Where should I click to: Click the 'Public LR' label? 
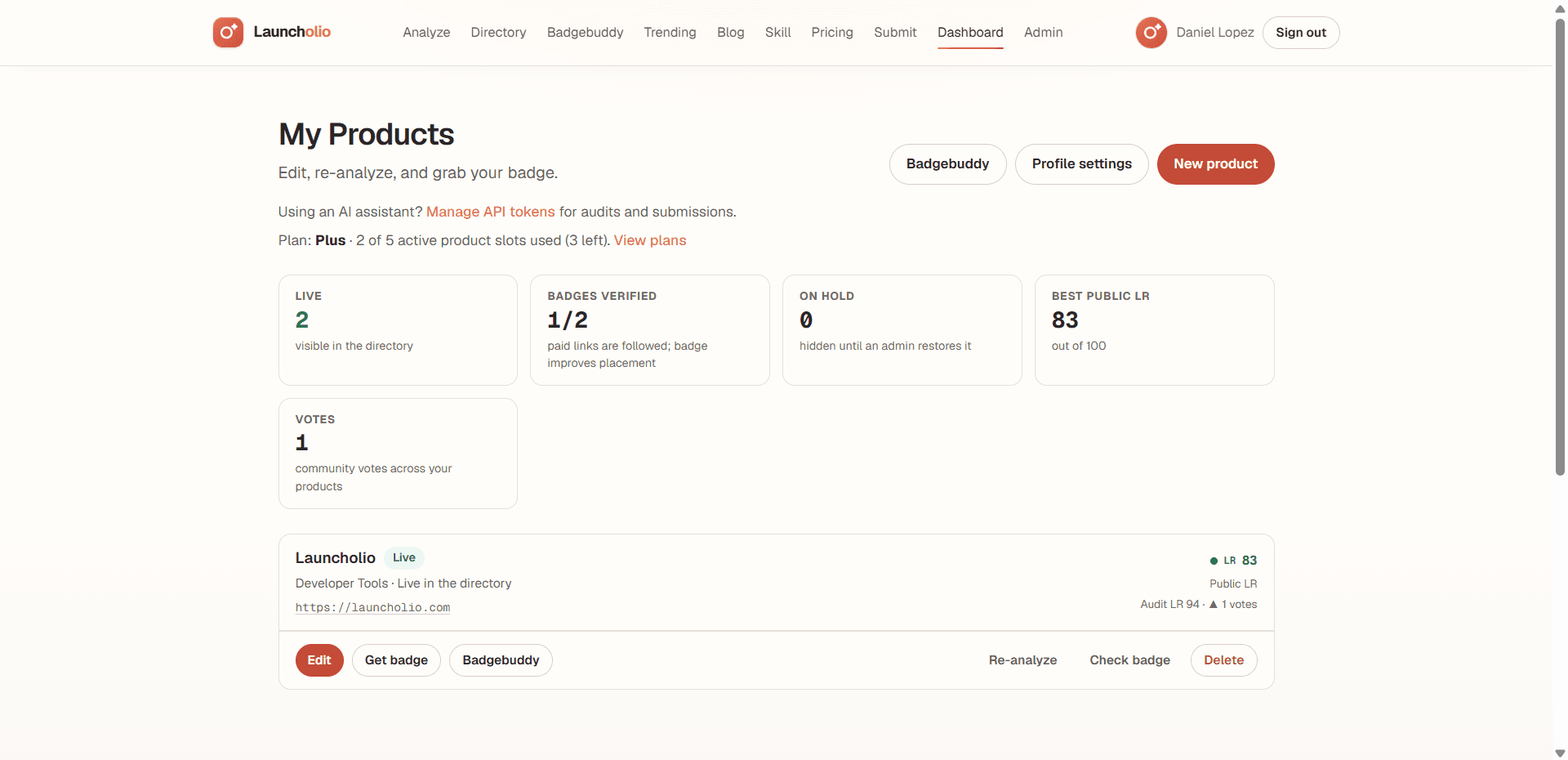(x=1233, y=583)
